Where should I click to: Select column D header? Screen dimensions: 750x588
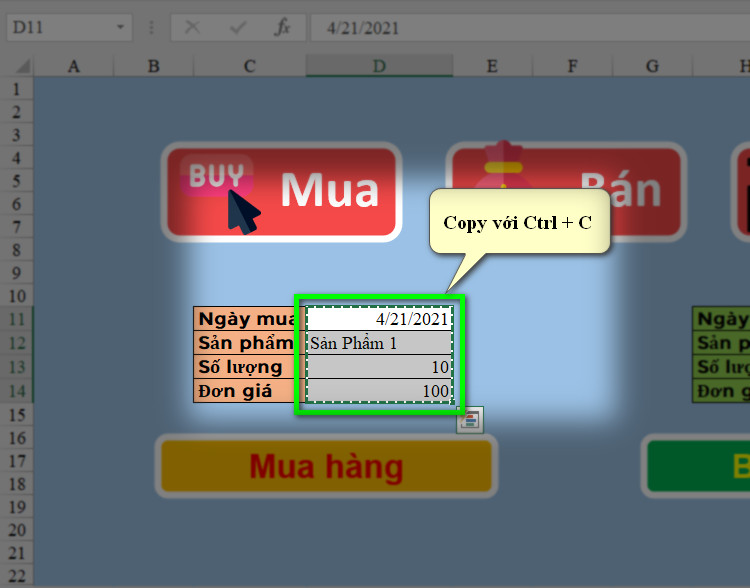pyautogui.click(x=379, y=66)
